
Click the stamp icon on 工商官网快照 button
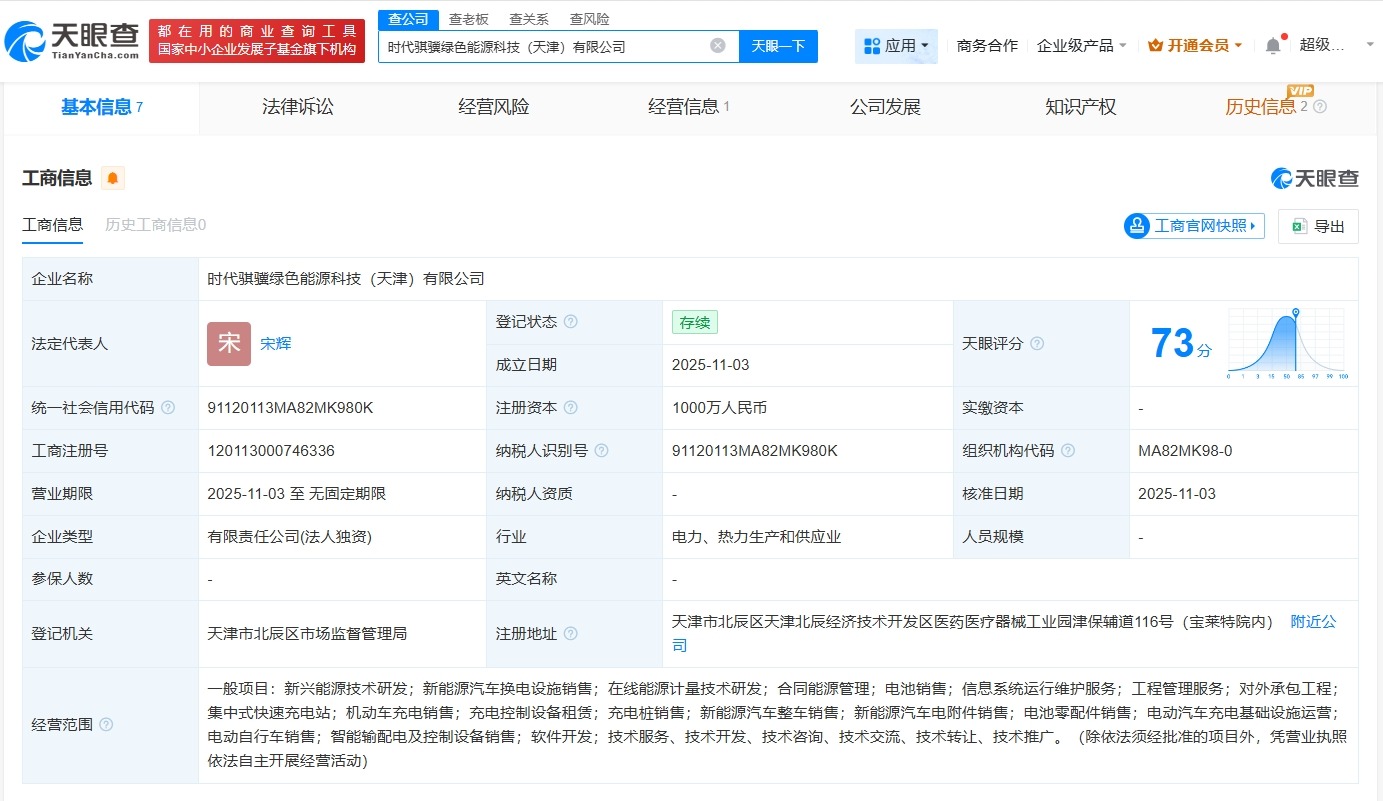[1136, 226]
